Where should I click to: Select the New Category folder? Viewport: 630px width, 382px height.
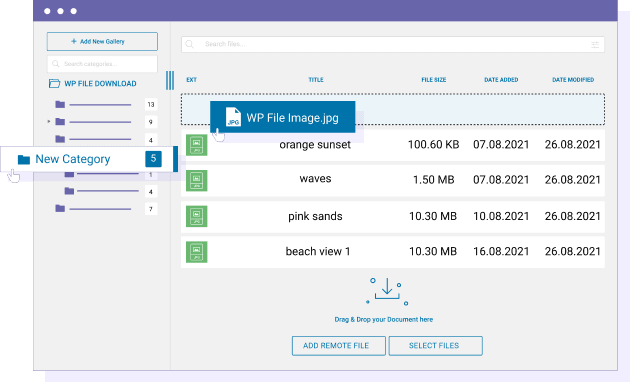(x=89, y=159)
